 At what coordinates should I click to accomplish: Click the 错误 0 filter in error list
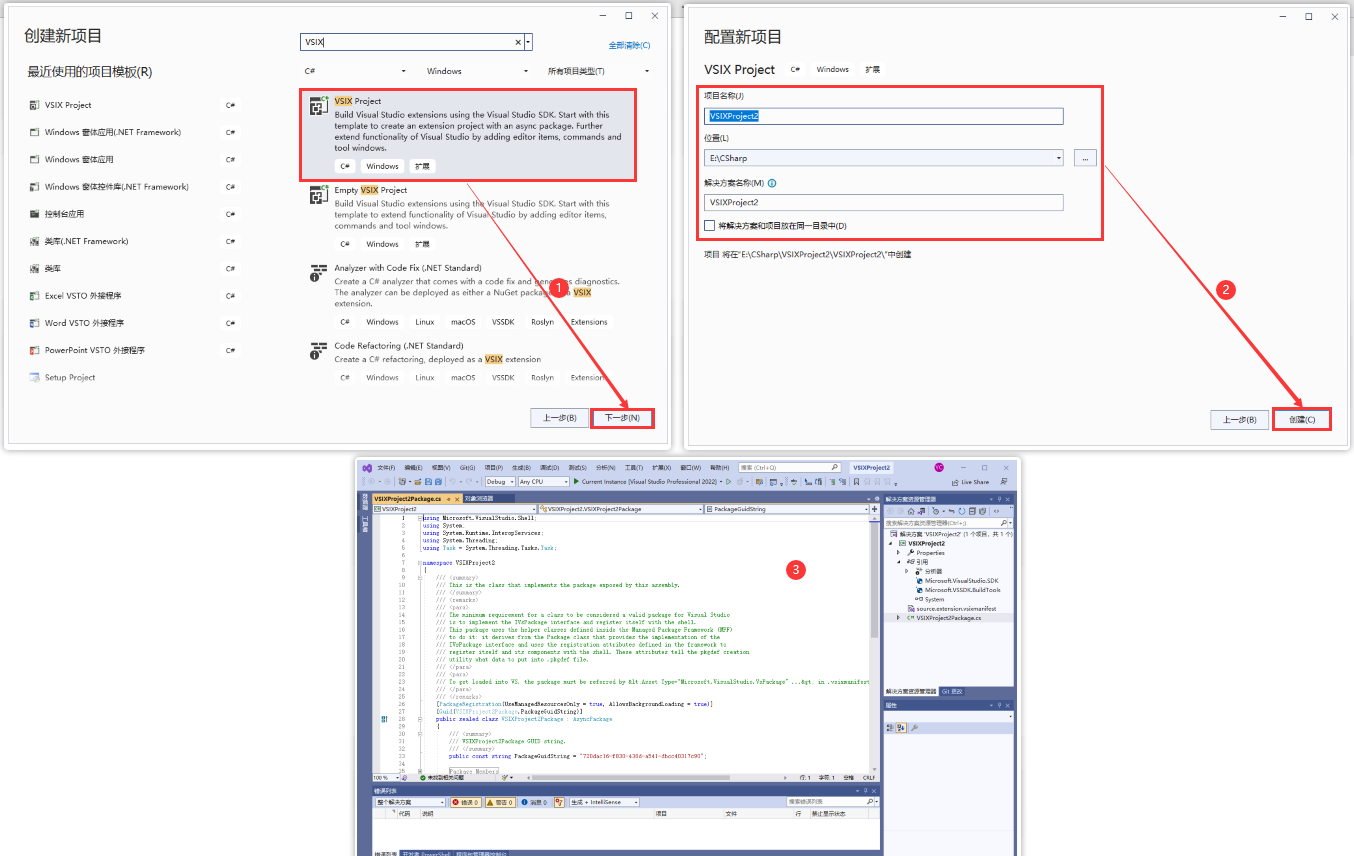[467, 802]
